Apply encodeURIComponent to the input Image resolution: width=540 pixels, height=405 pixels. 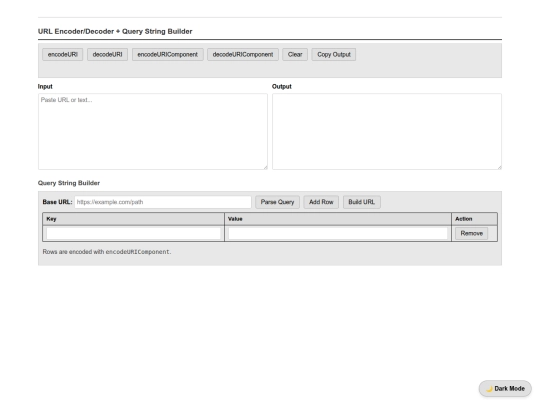(168, 54)
